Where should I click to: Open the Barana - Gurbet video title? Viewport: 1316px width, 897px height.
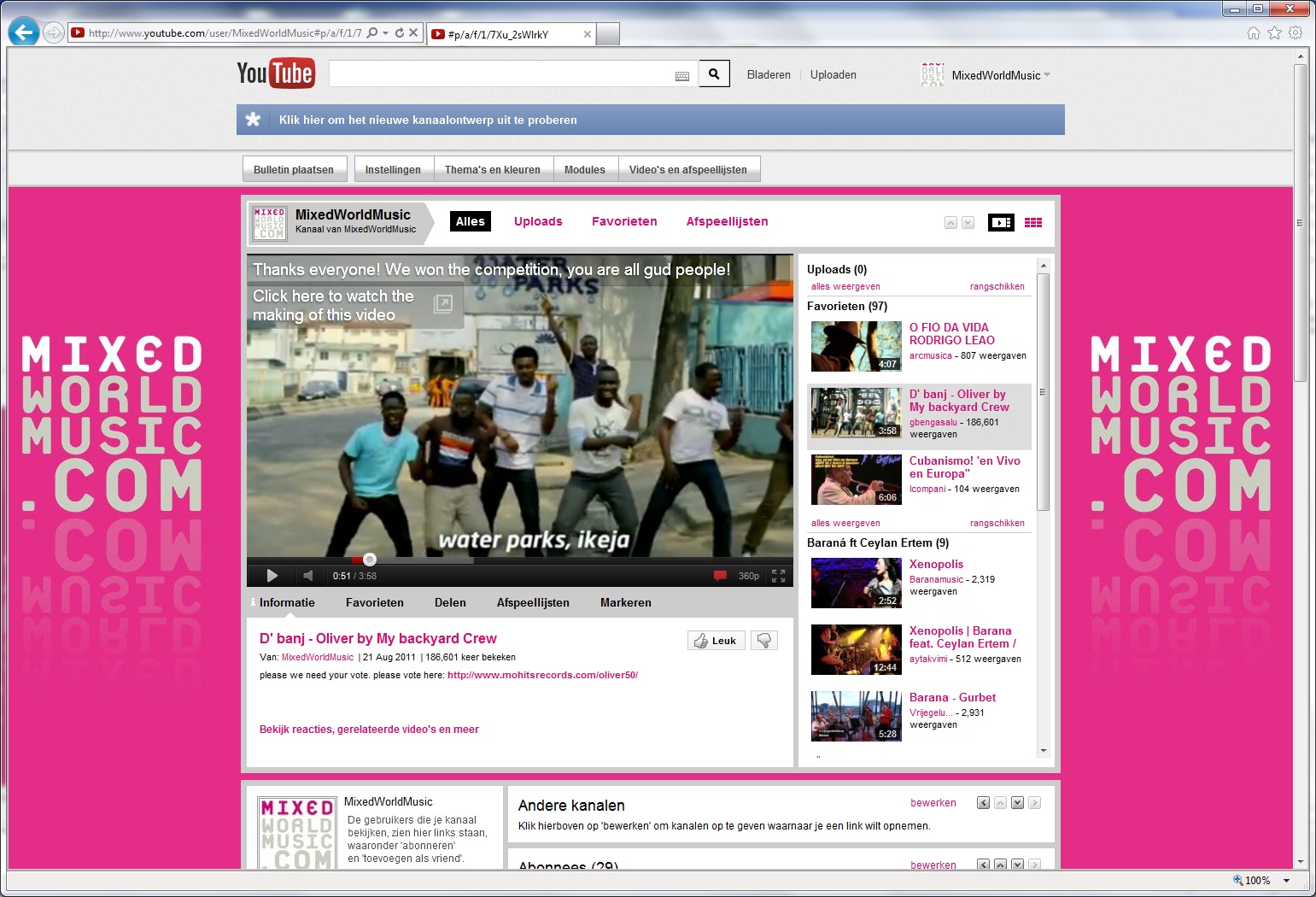coord(952,697)
